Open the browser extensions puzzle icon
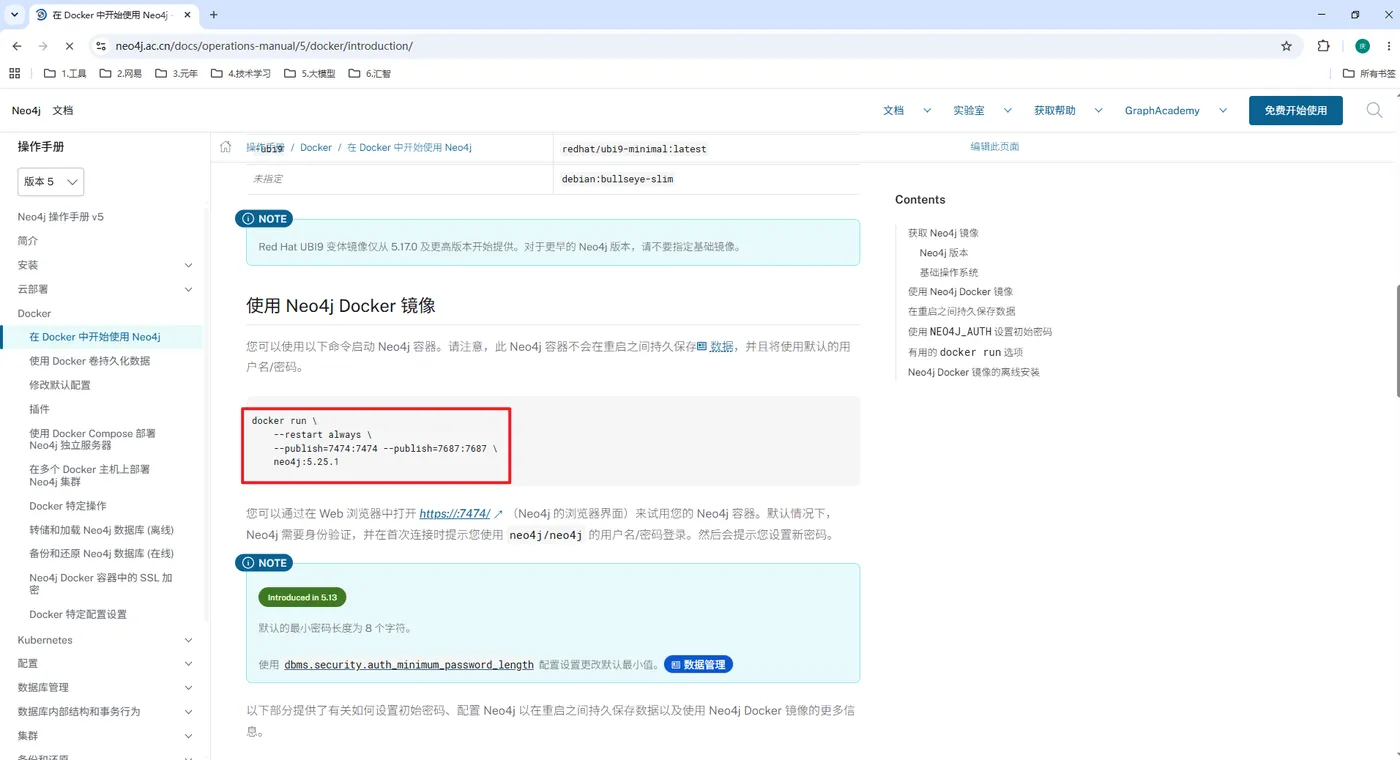The width and height of the screenshot is (1400, 760). pyautogui.click(x=1323, y=46)
